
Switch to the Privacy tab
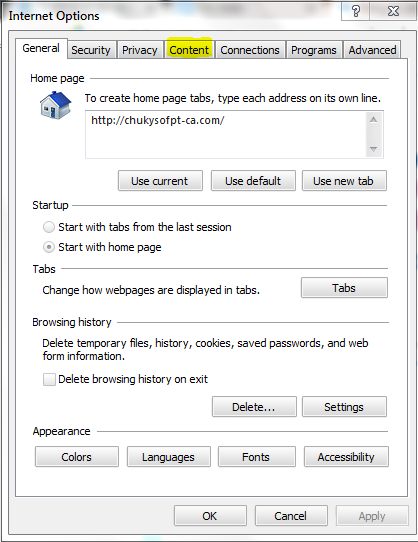point(140,50)
